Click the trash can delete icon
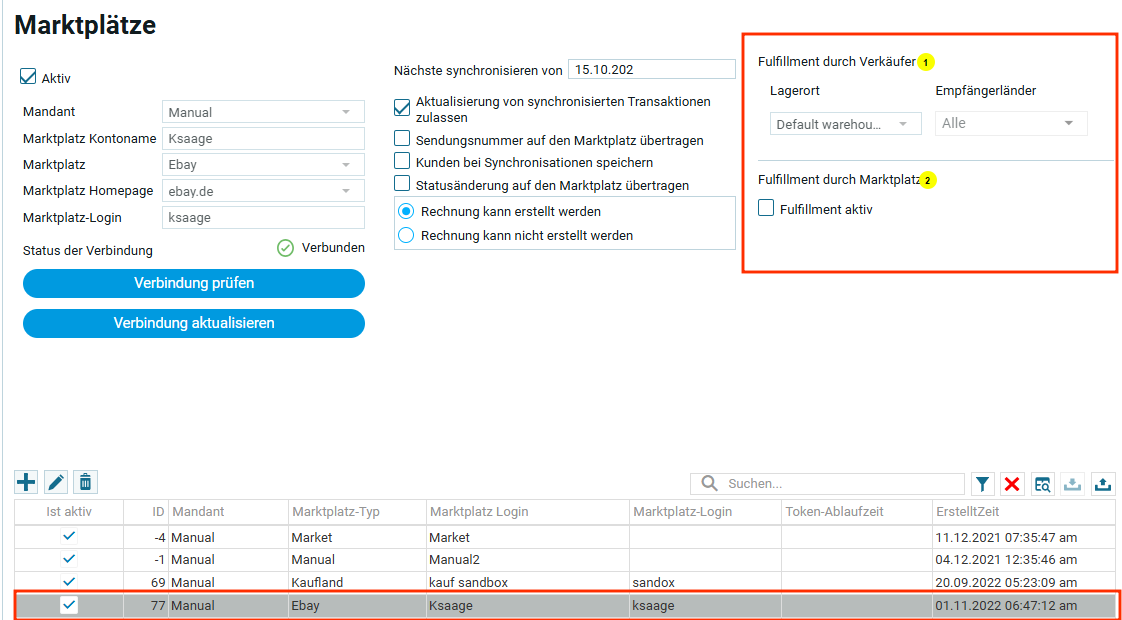This screenshot has width=1122, height=620. [x=86, y=483]
